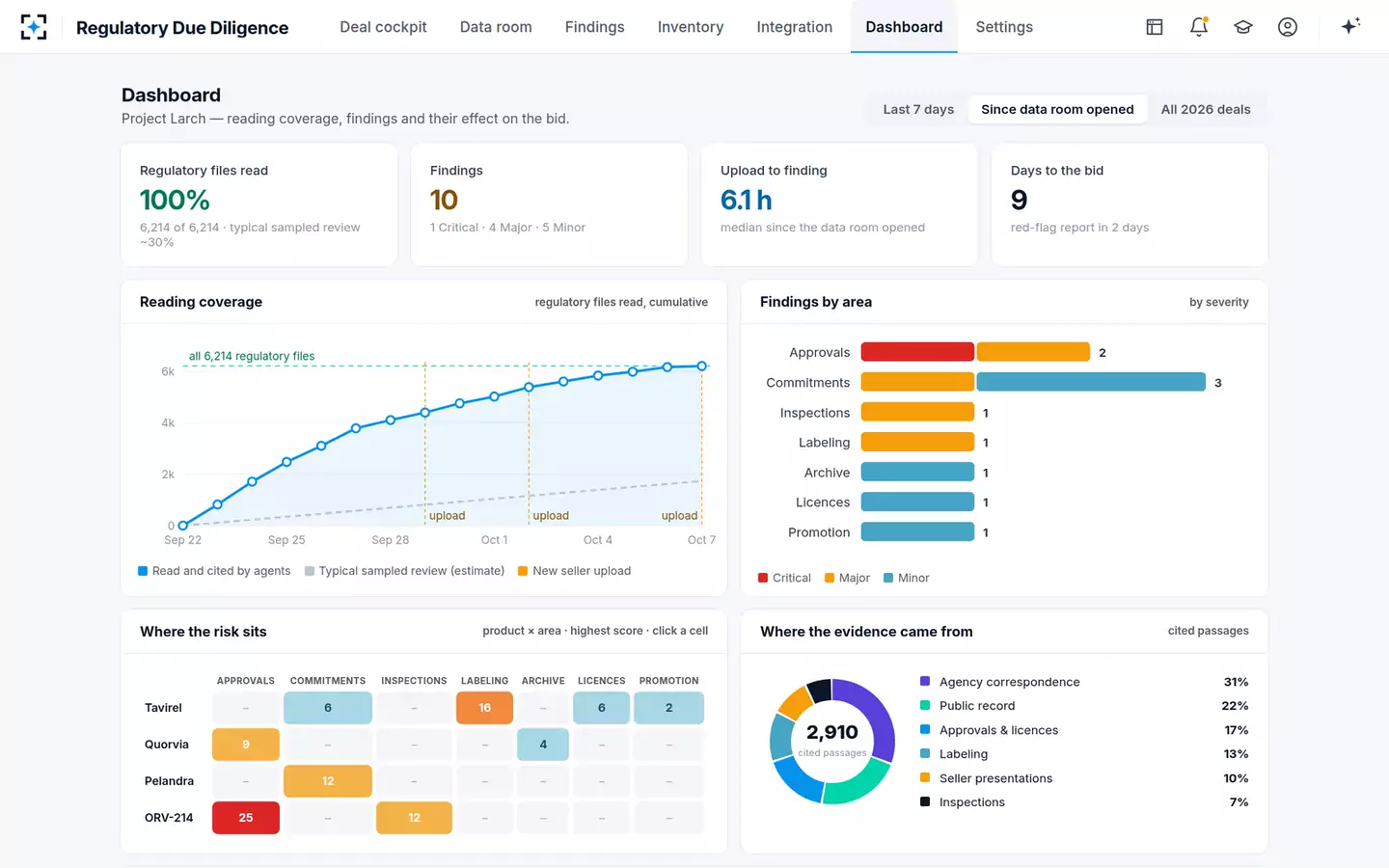Screen dimensions: 1389x868
Task: Click the blue Minor bar for Commitments
Action: coord(1091,382)
